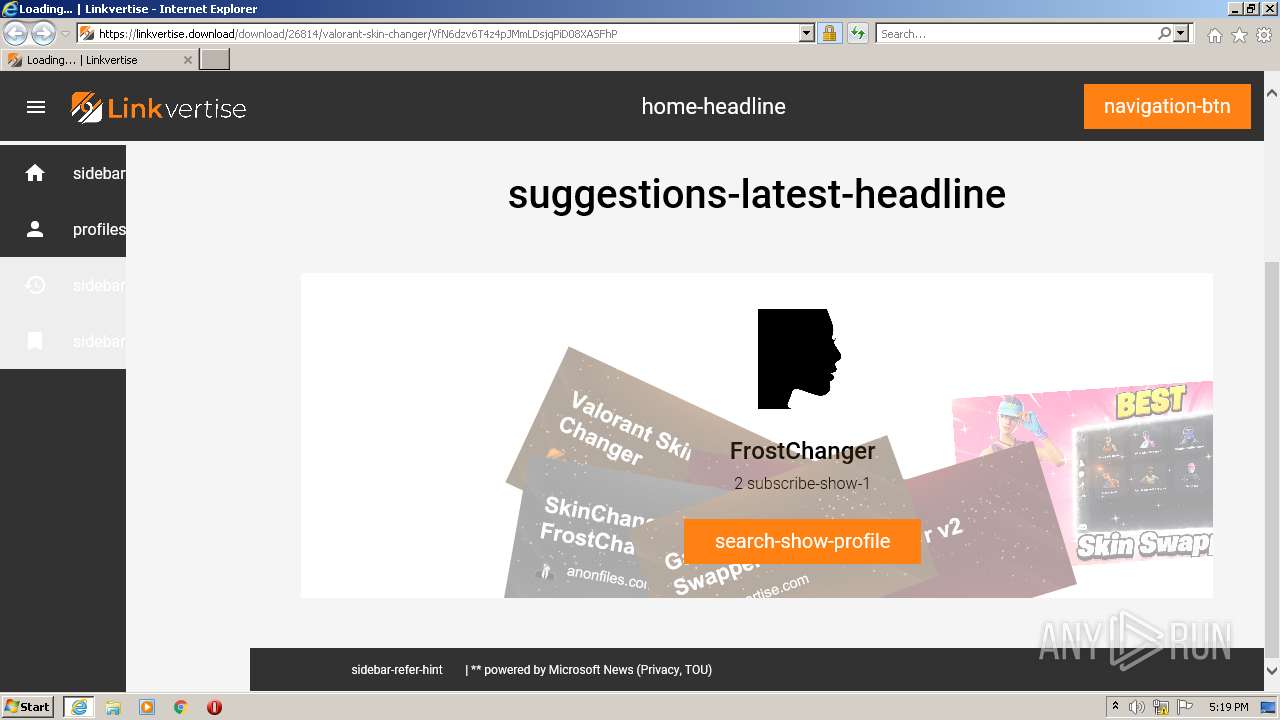The height and width of the screenshot is (720, 1280).
Task: Go forward with the browser Forward arrow
Action: click(43, 33)
